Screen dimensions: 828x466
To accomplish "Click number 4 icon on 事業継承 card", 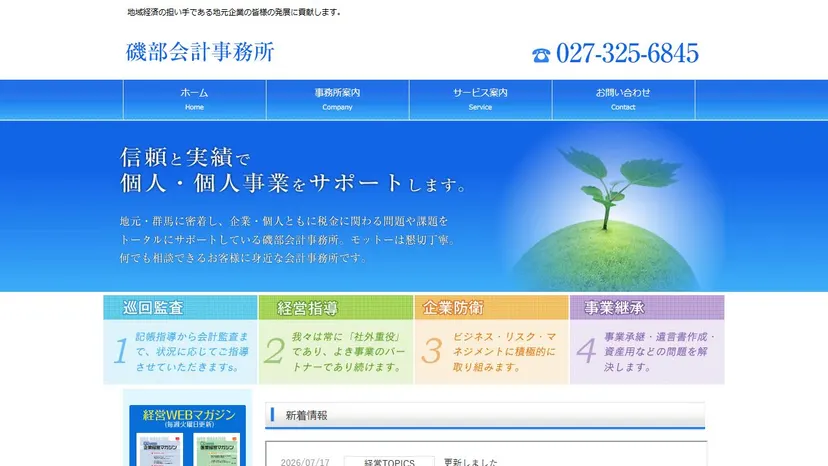I will pos(586,351).
